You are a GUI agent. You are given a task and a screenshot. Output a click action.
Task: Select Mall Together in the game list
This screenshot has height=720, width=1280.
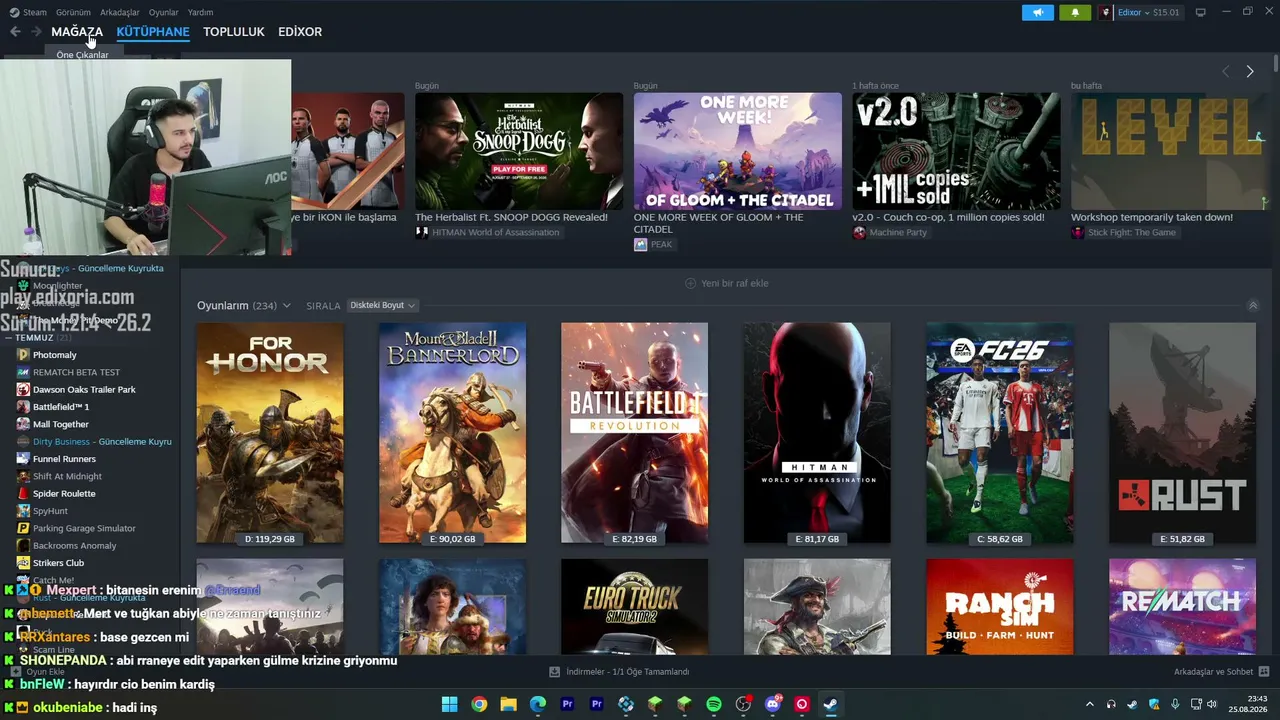pyautogui.click(x=61, y=424)
